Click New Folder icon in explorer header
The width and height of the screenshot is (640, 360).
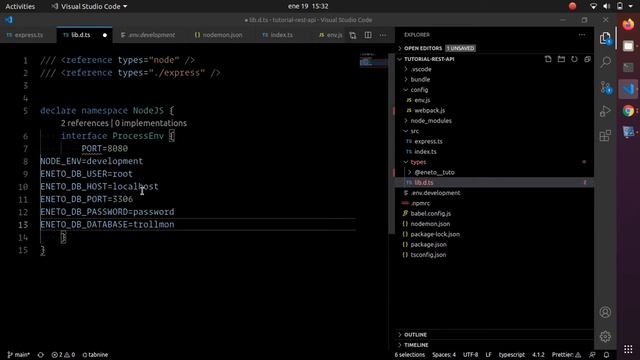(x=561, y=59)
